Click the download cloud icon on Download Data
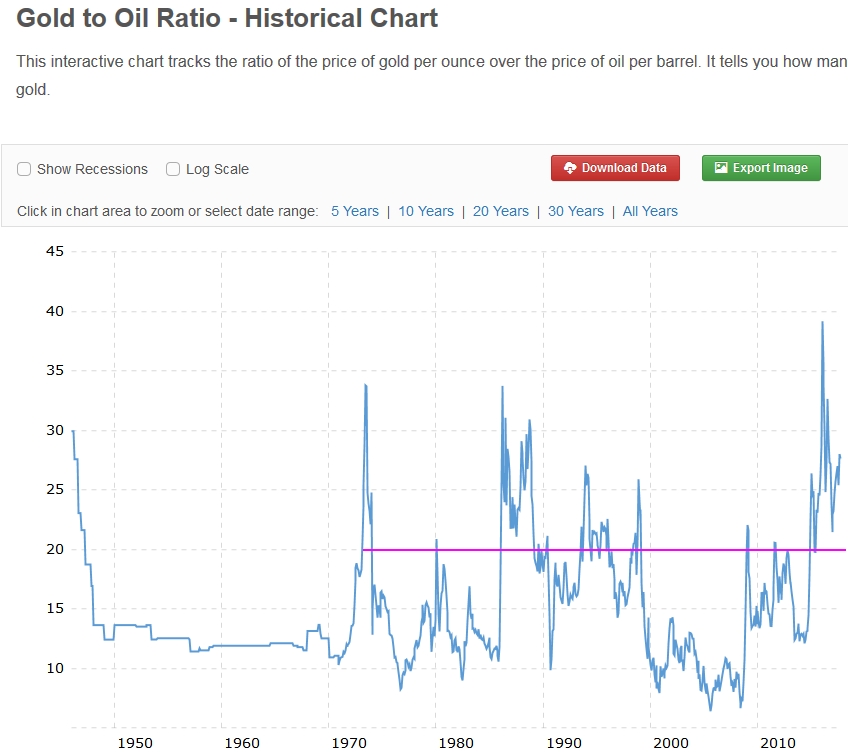Viewport: 848px width, 753px height. [x=570, y=168]
